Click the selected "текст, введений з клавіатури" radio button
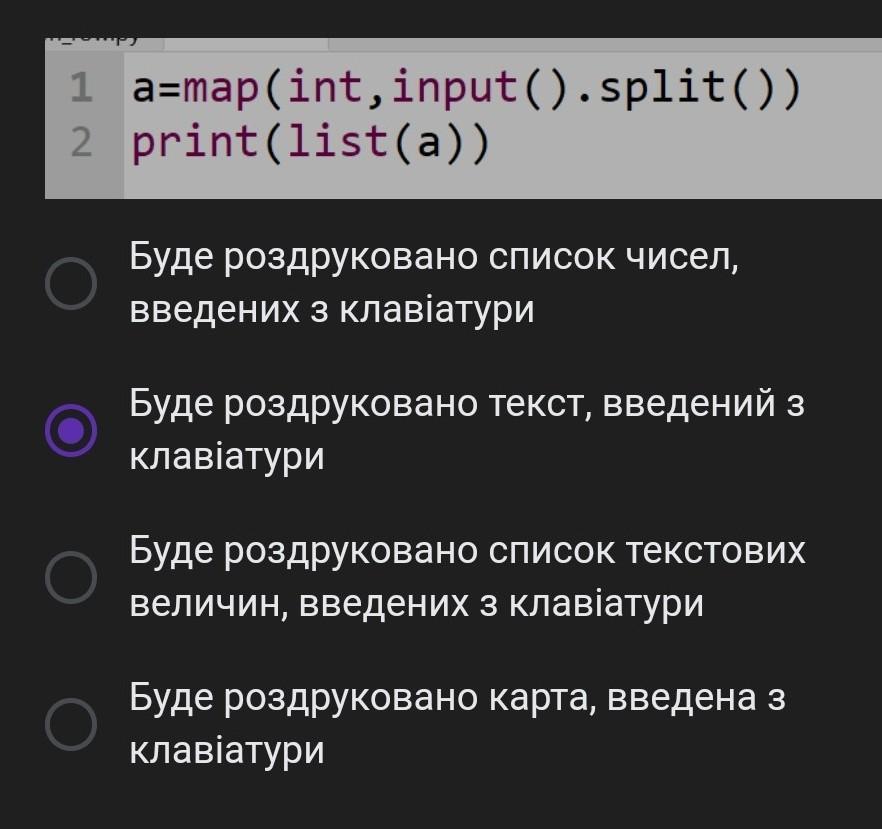The height and width of the screenshot is (829, 882). (x=71, y=431)
